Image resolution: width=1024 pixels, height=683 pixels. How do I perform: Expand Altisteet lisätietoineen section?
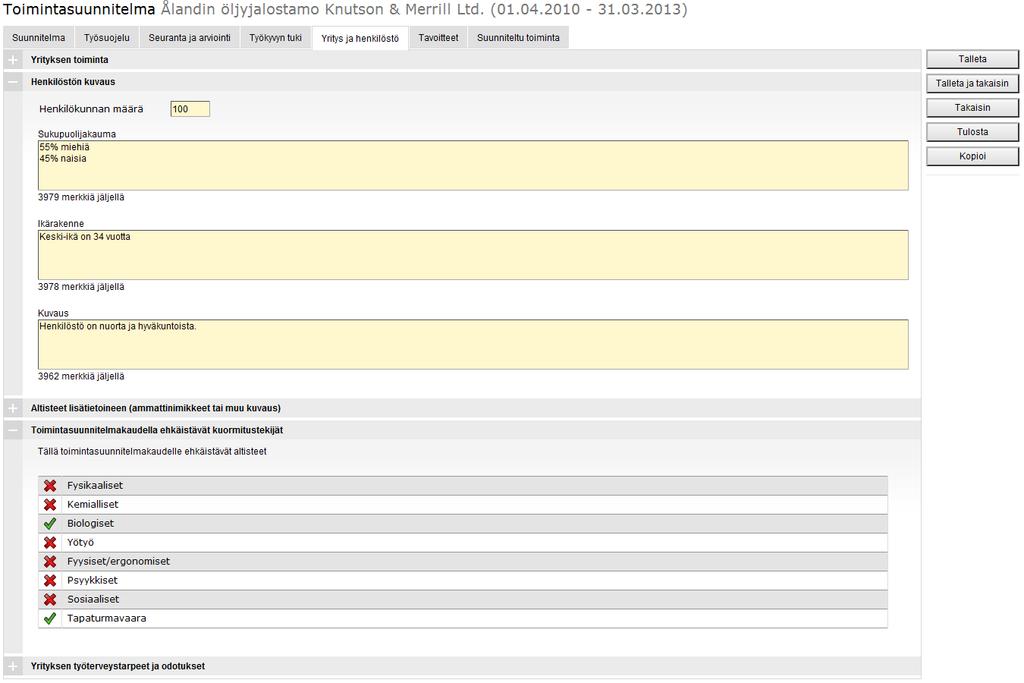[13, 408]
